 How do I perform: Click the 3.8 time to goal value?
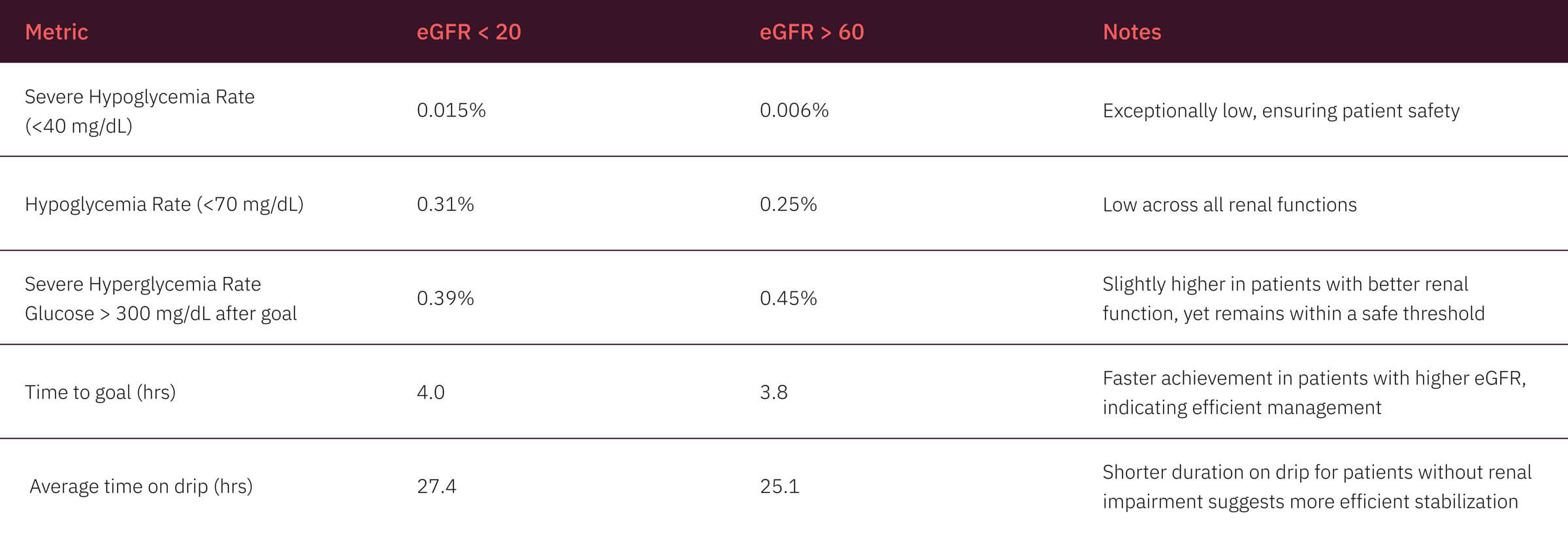point(774,393)
